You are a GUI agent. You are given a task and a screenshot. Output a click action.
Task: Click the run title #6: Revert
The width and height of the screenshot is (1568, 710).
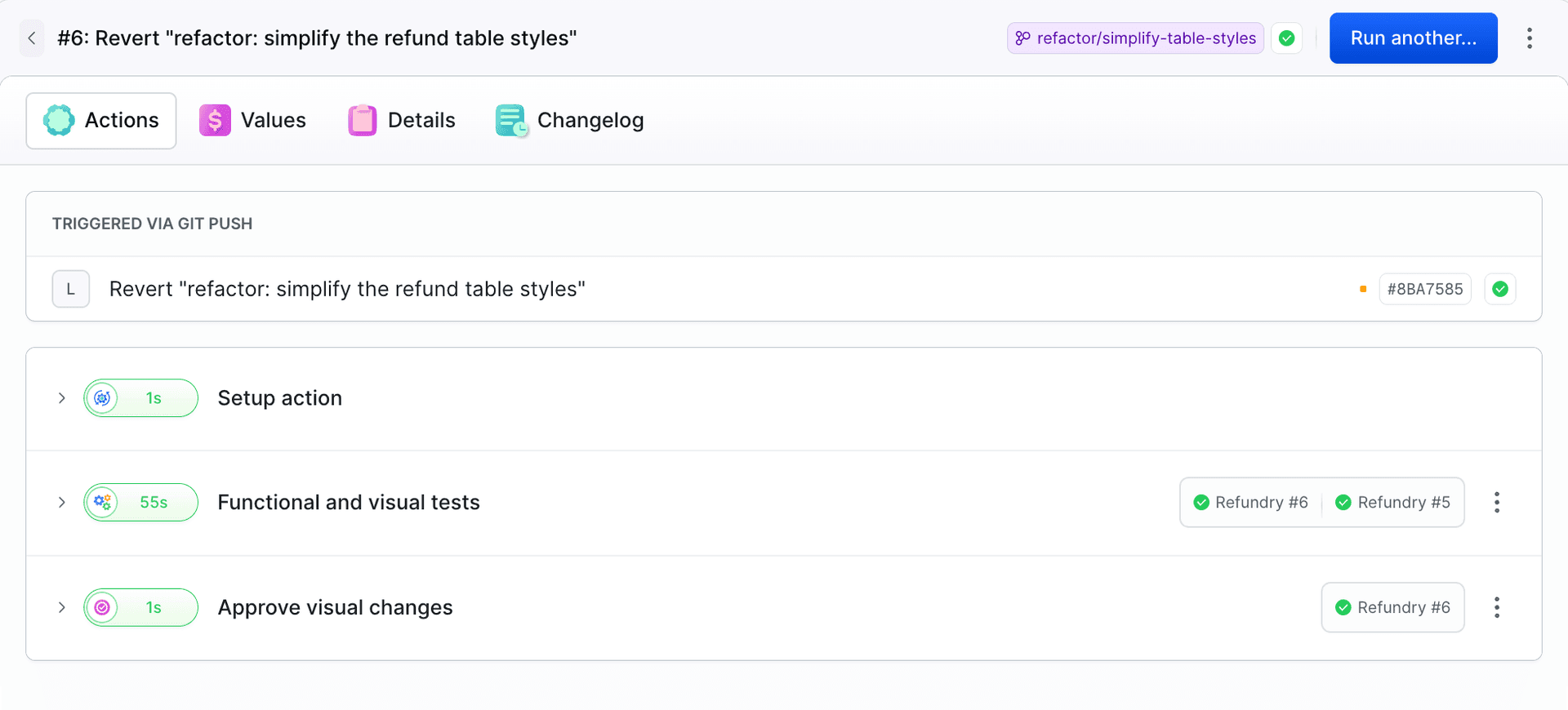coord(317,38)
